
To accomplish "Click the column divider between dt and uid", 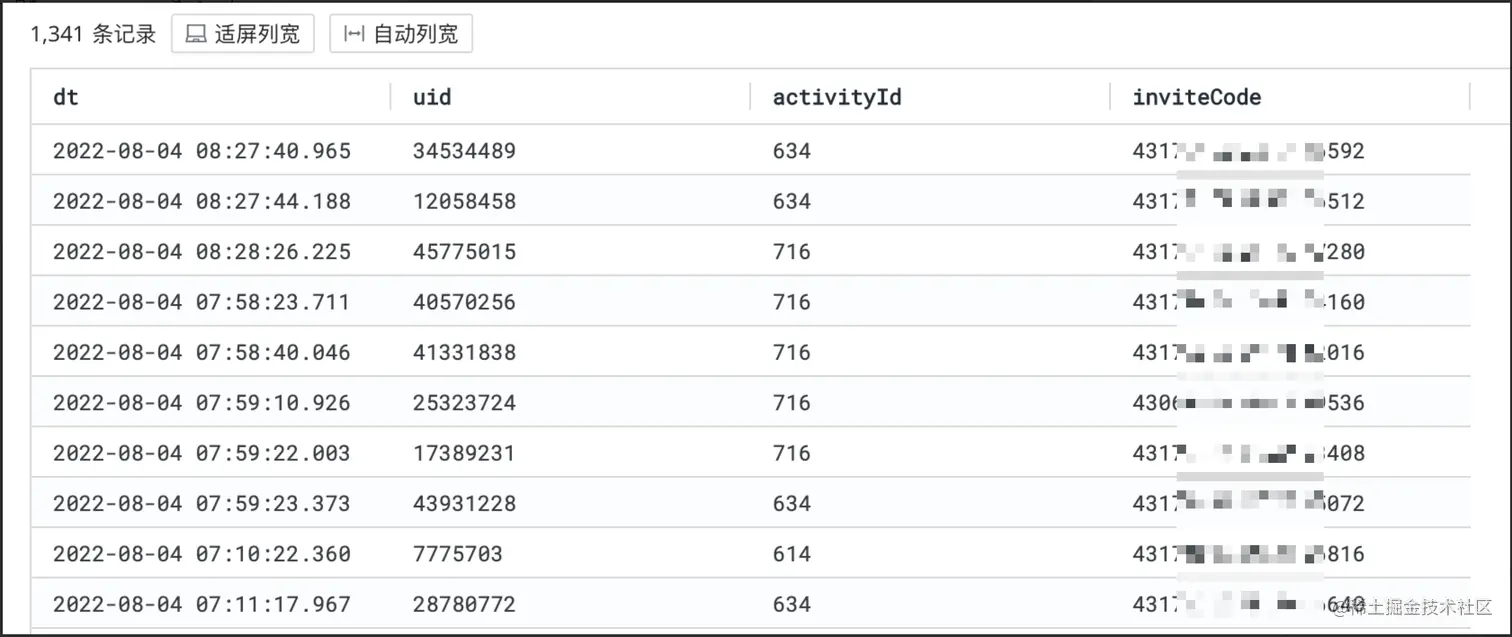I will (x=390, y=97).
